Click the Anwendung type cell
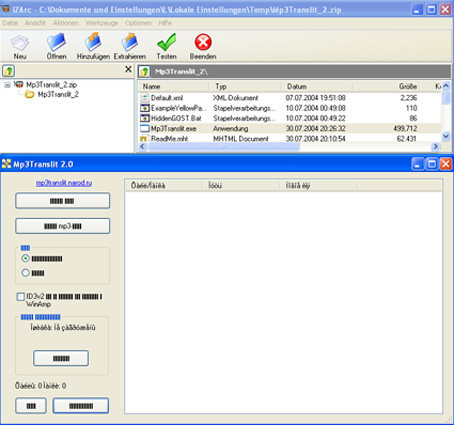Screen dimensions: 454x425 [x=230, y=129]
